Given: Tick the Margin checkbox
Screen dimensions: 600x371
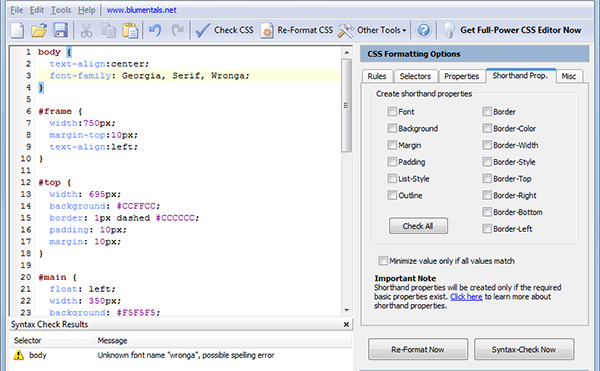Looking at the screenshot, I should (392, 145).
